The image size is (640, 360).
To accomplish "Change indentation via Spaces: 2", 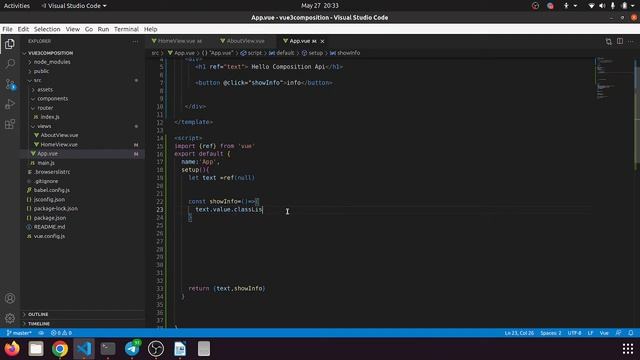I will click(551, 333).
